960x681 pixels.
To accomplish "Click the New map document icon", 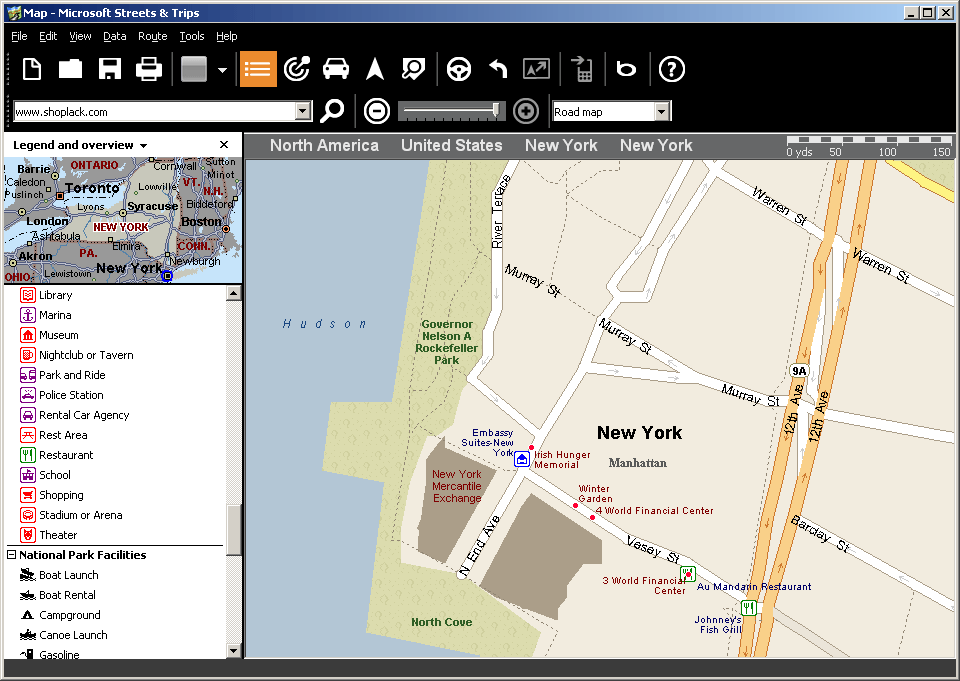I will 32,69.
